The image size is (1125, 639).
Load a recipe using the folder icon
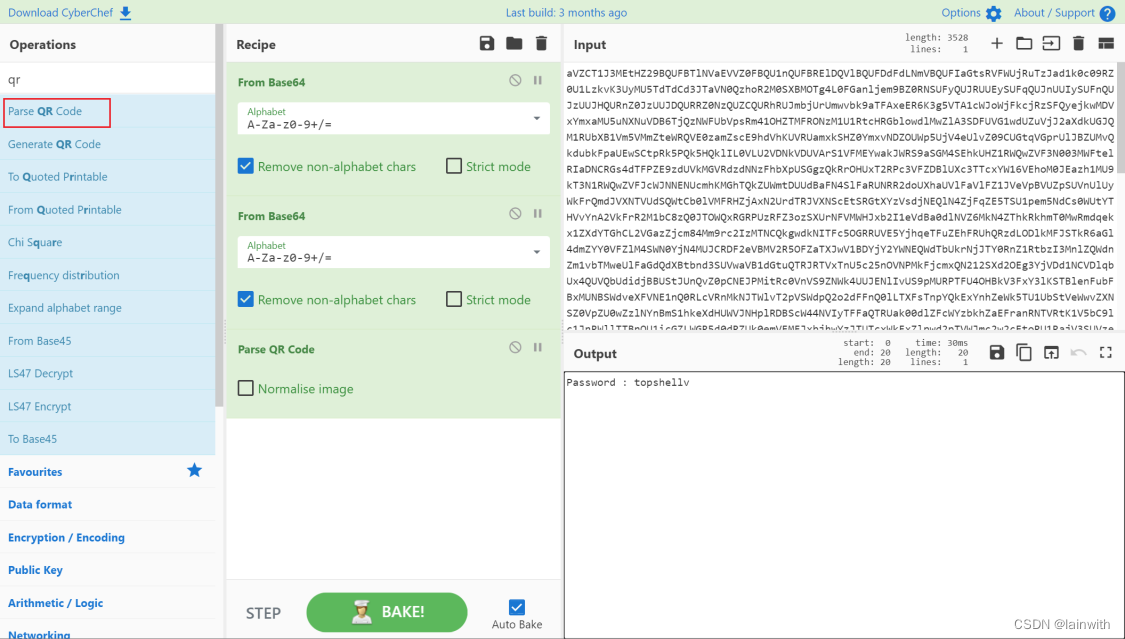(x=514, y=44)
